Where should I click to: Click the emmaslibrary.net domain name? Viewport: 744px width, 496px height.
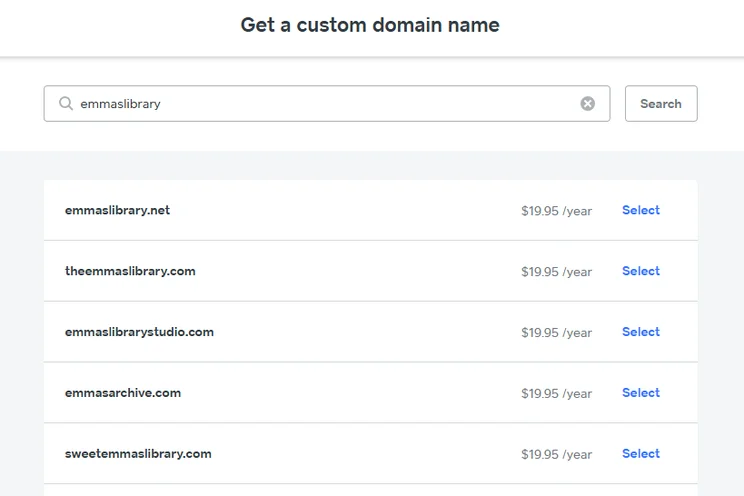click(117, 210)
